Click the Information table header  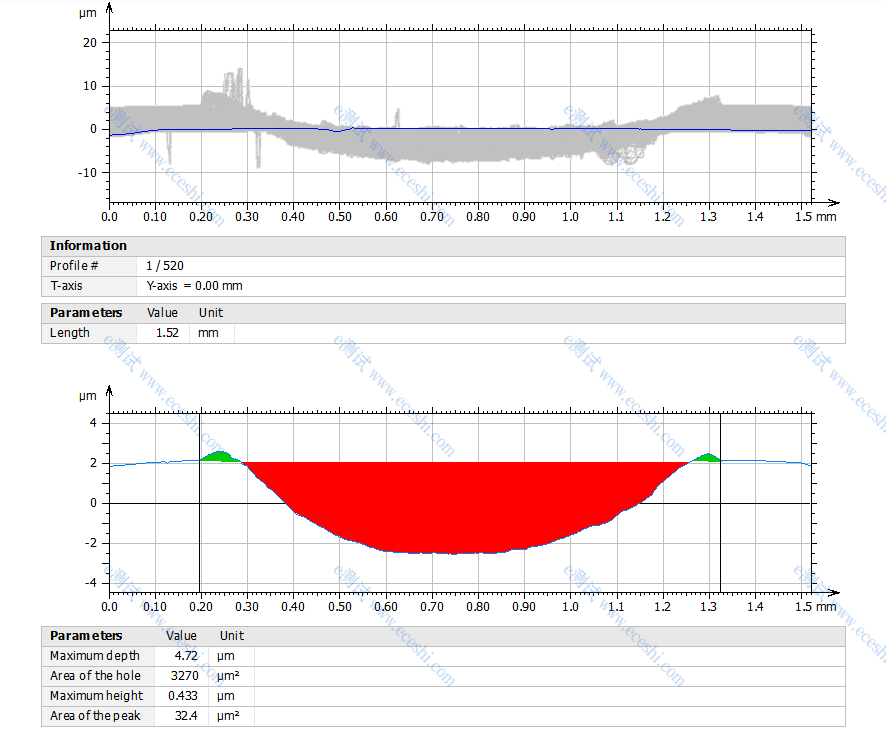tap(88, 246)
